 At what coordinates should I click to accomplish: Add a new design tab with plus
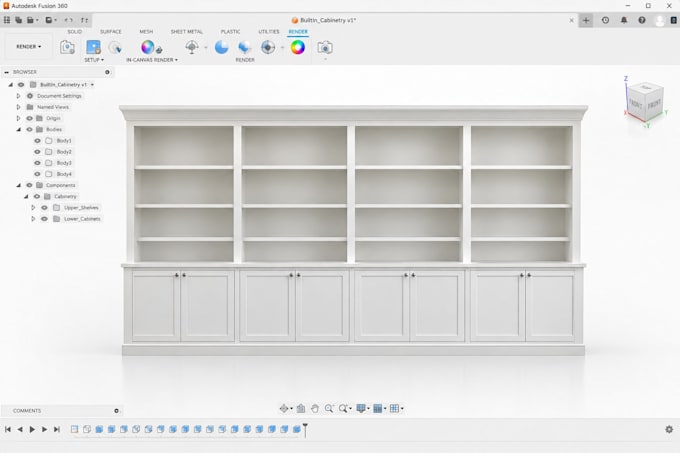(586, 20)
